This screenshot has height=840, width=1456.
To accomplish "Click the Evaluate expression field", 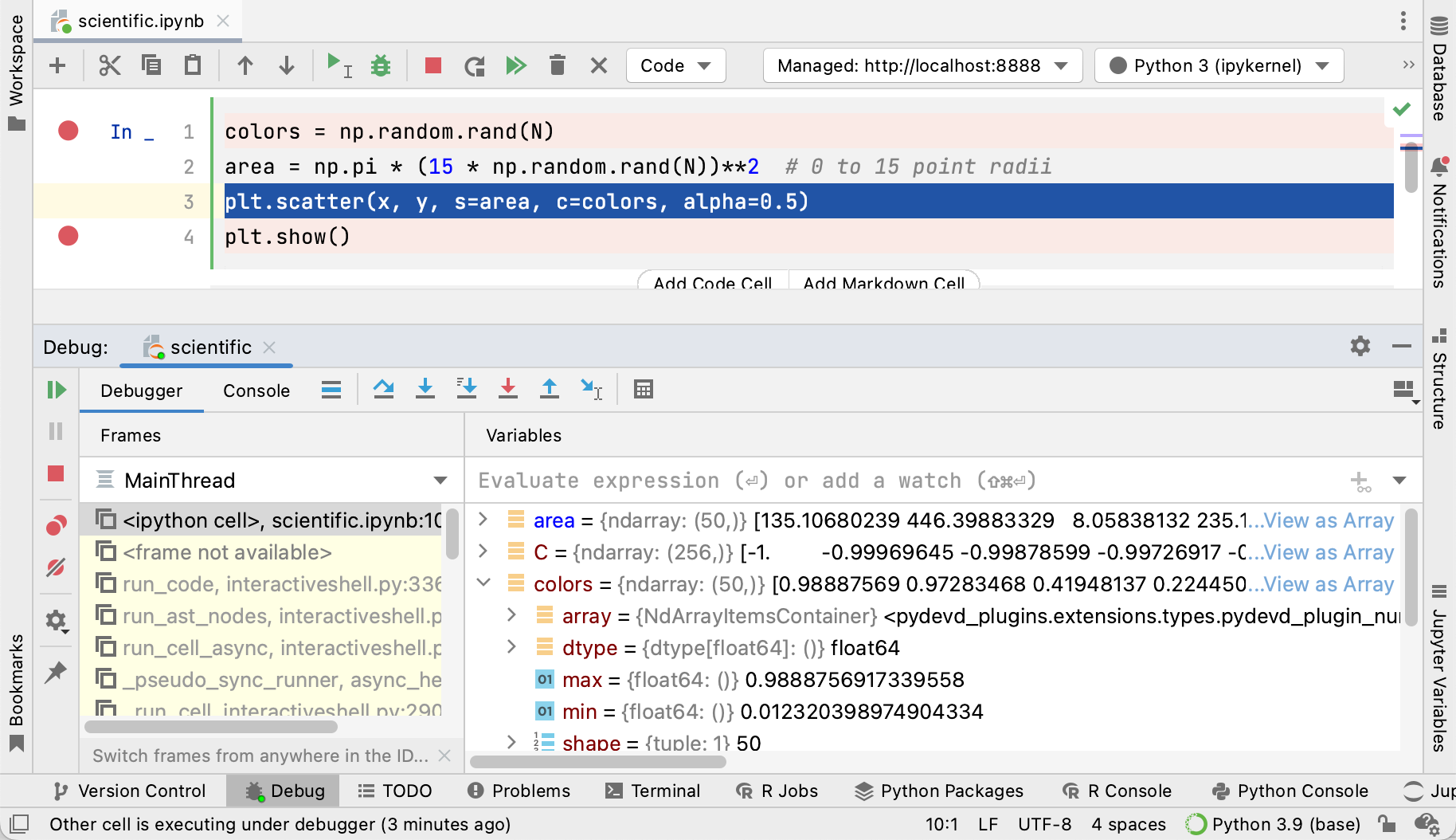I will [757, 480].
